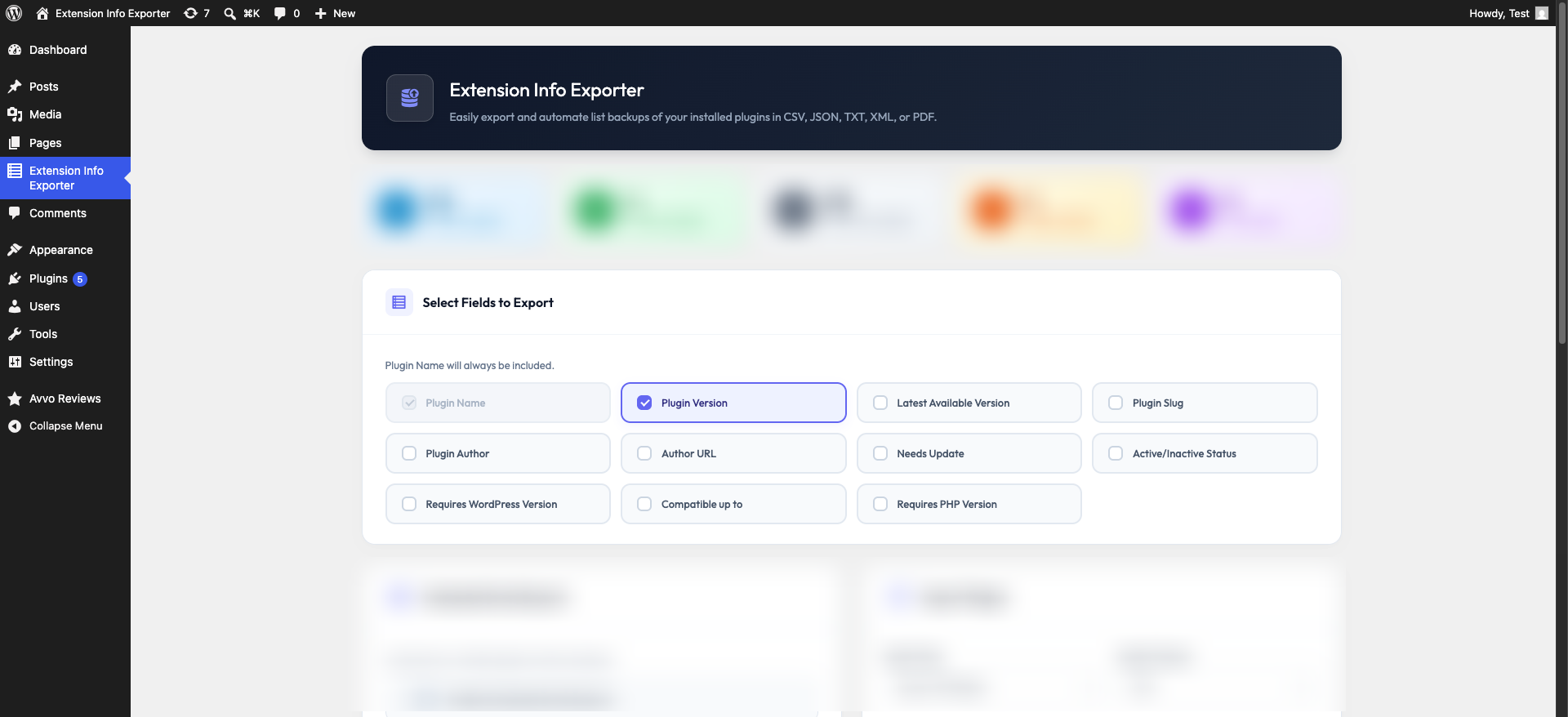Click the Users person icon
This screenshot has height=717, width=1568.
(x=15, y=306)
